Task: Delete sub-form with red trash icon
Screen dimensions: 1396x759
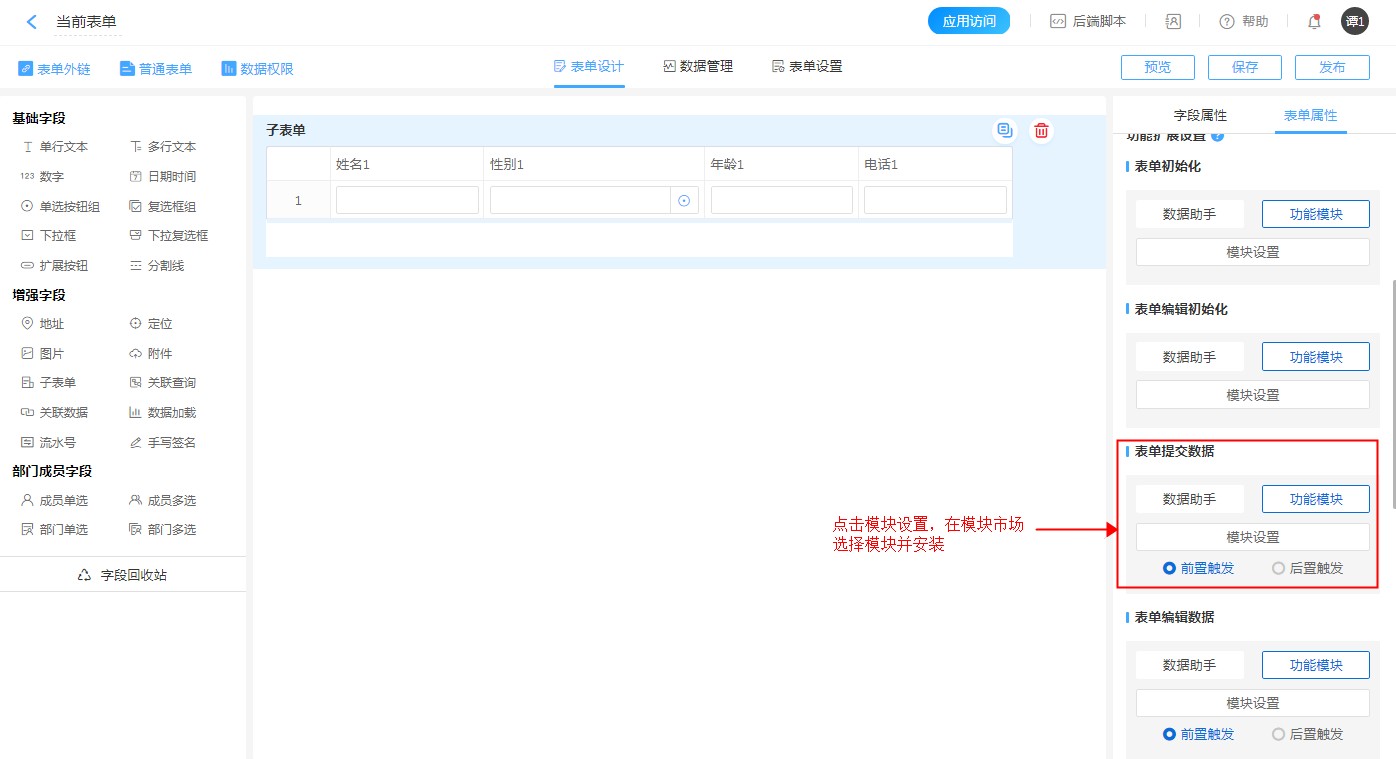Action: (x=1041, y=130)
